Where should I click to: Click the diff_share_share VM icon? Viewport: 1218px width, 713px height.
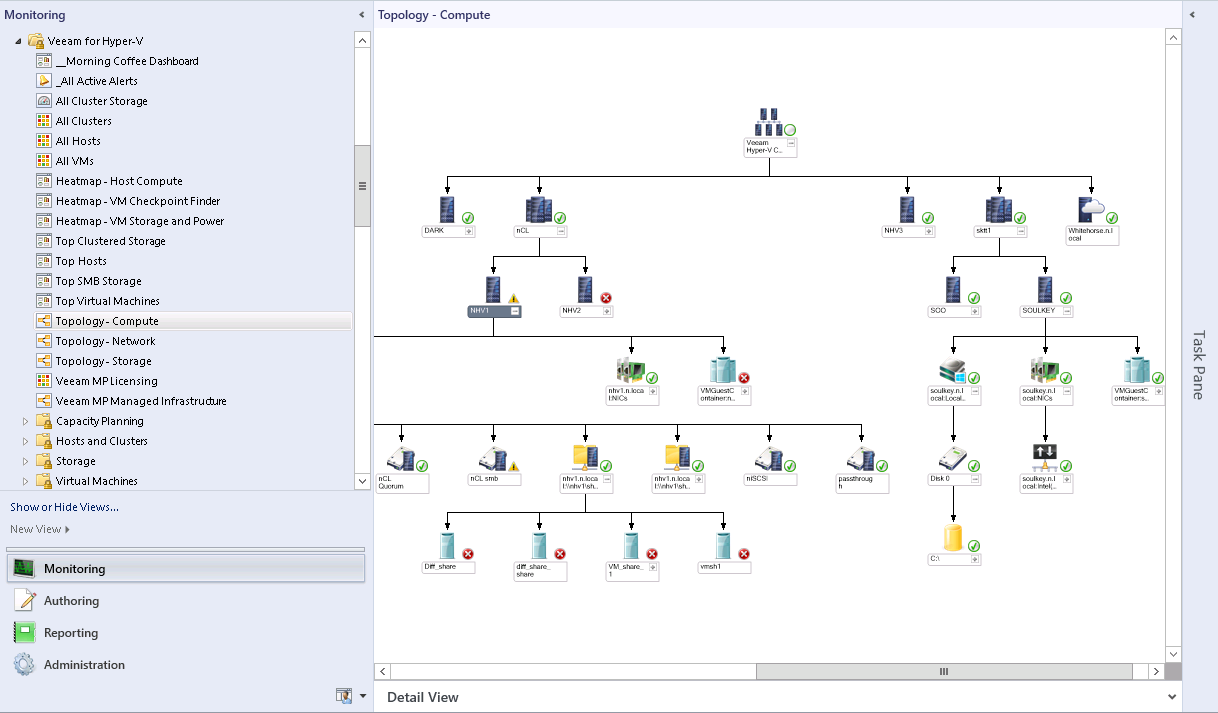coord(539,546)
